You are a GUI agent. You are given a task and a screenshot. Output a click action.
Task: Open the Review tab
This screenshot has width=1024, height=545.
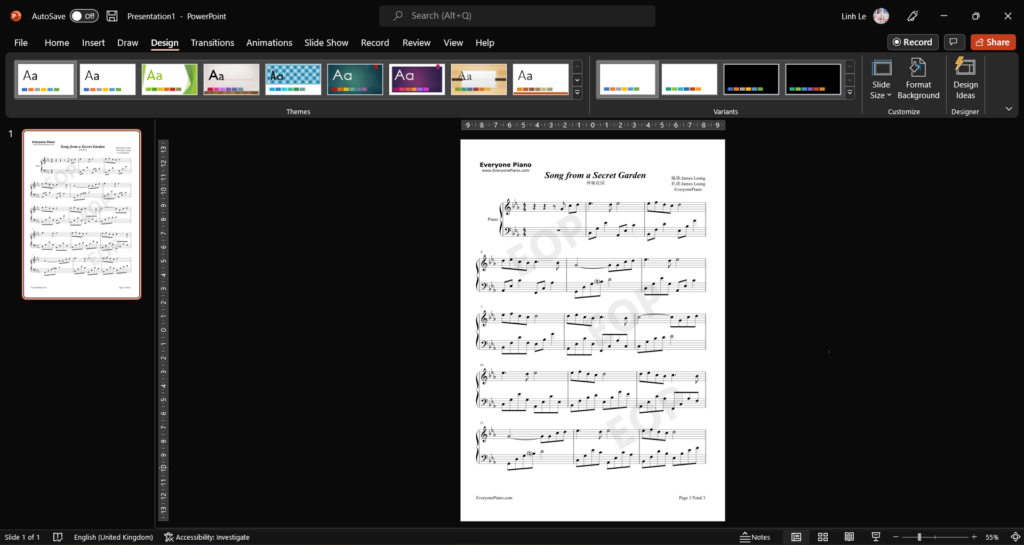(417, 42)
